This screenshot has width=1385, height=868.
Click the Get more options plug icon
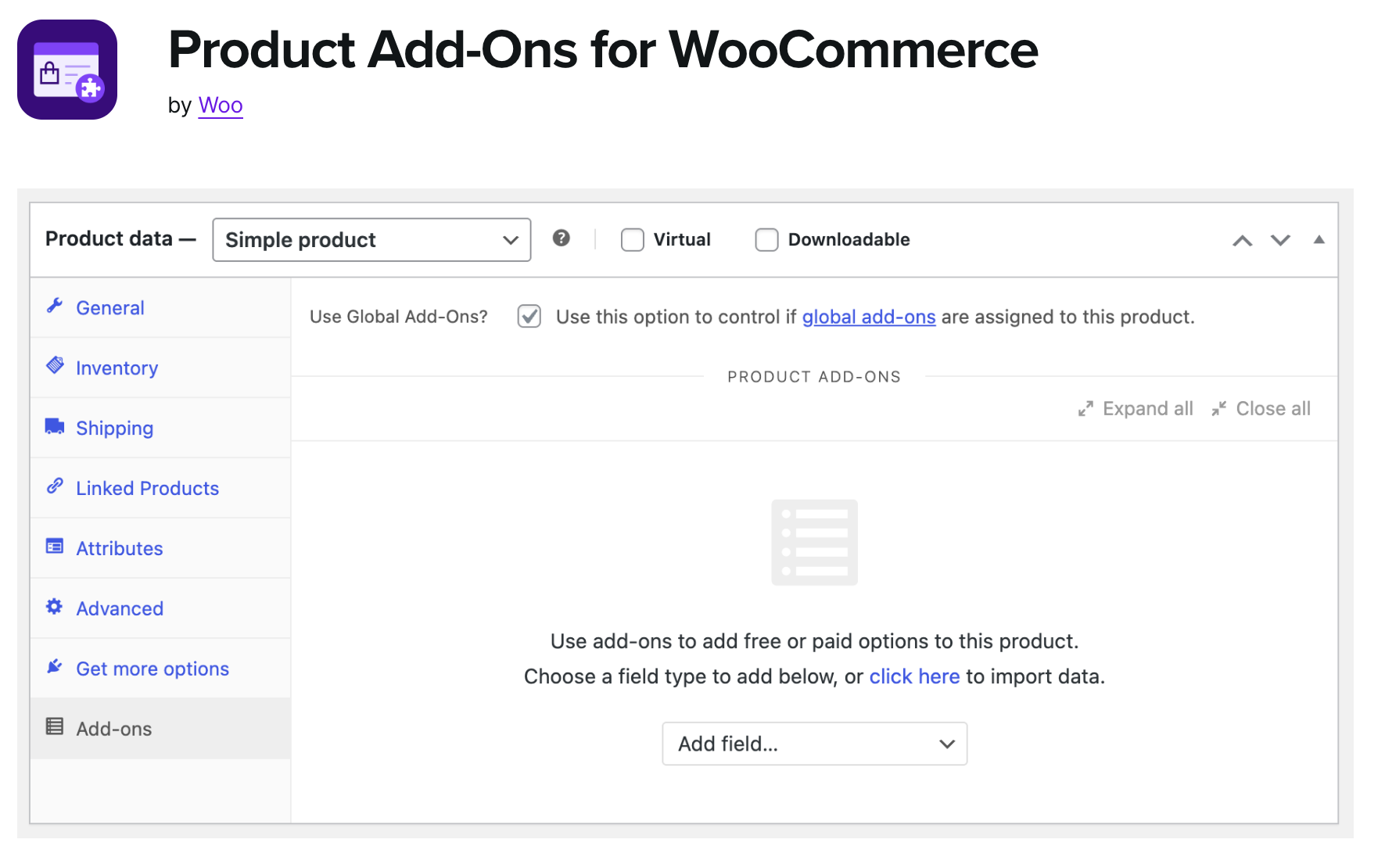(55, 667)
